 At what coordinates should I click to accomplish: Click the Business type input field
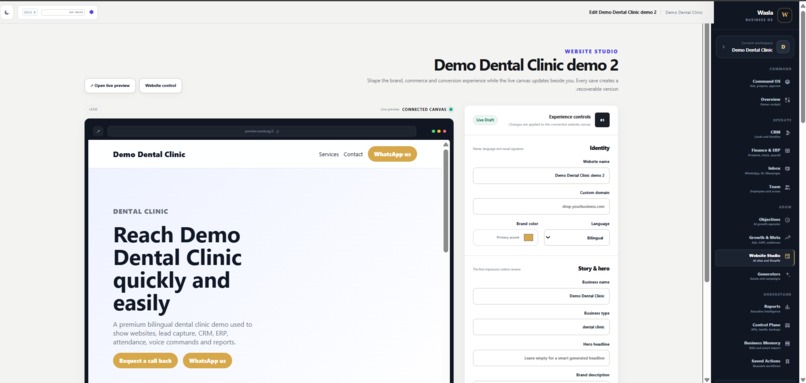tap(541, 327)
